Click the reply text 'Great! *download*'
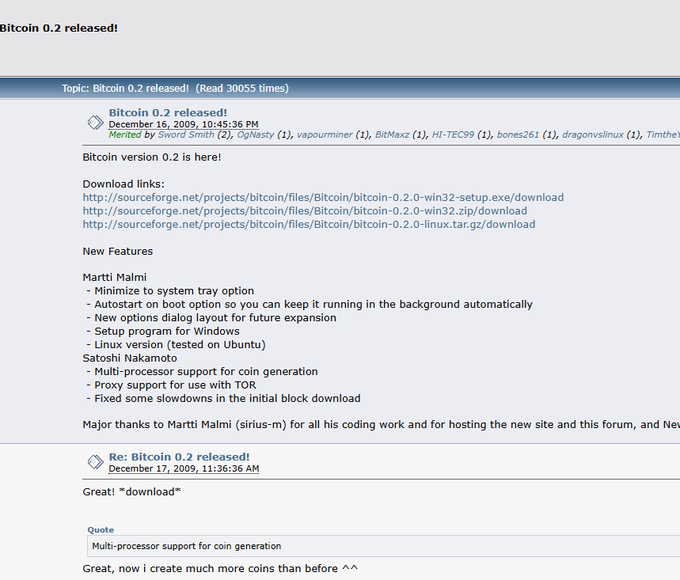Image resolution: width=680 pixels, height=580 pixels. click(x=131, y=492)
